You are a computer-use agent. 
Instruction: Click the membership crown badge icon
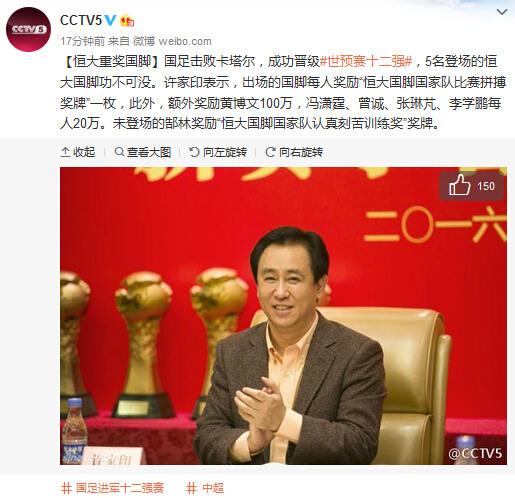pos(127,21)
